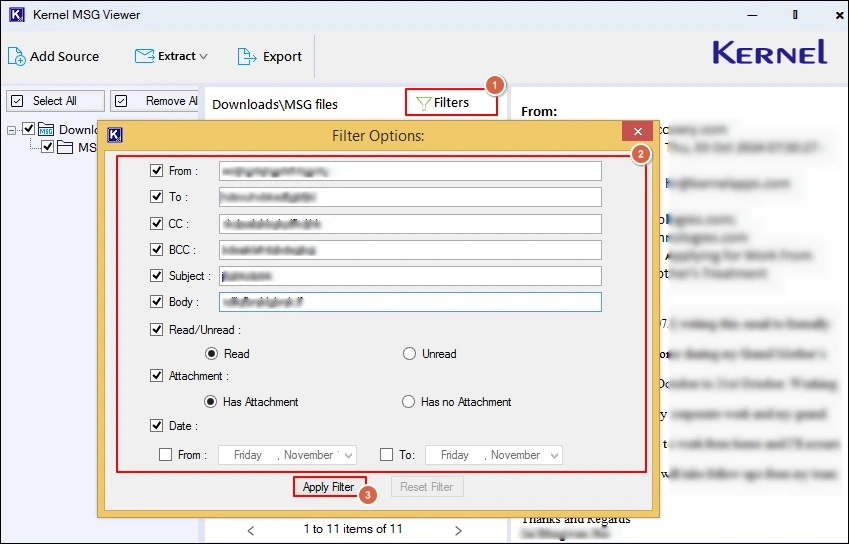849x544 pixels.
Task: Uncheck the Body filter checkbox
Action: click(x=156, y=302)
